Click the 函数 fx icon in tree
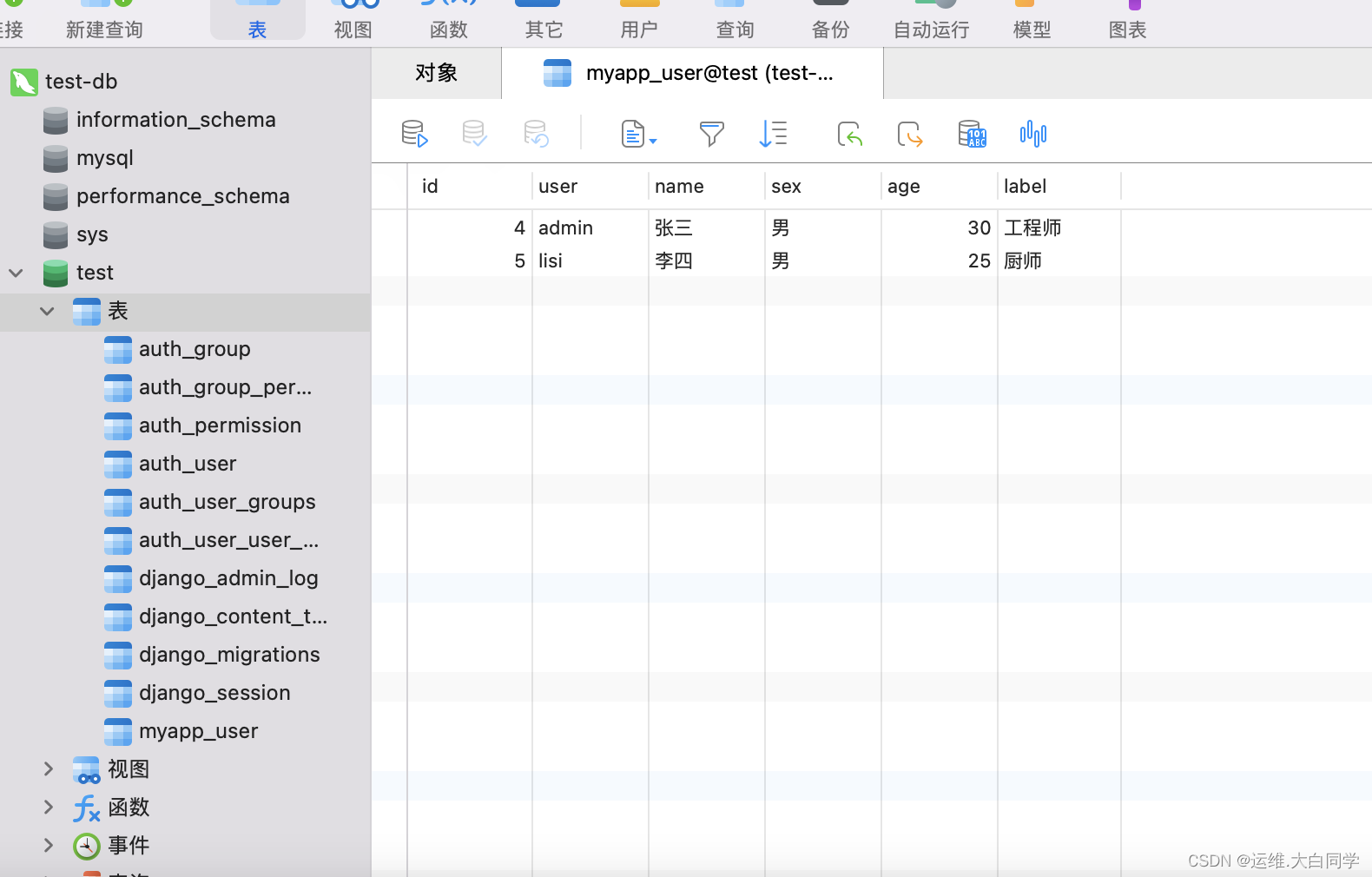The width and height of the screenshot is (1372, 877). (x=87, y=808)
